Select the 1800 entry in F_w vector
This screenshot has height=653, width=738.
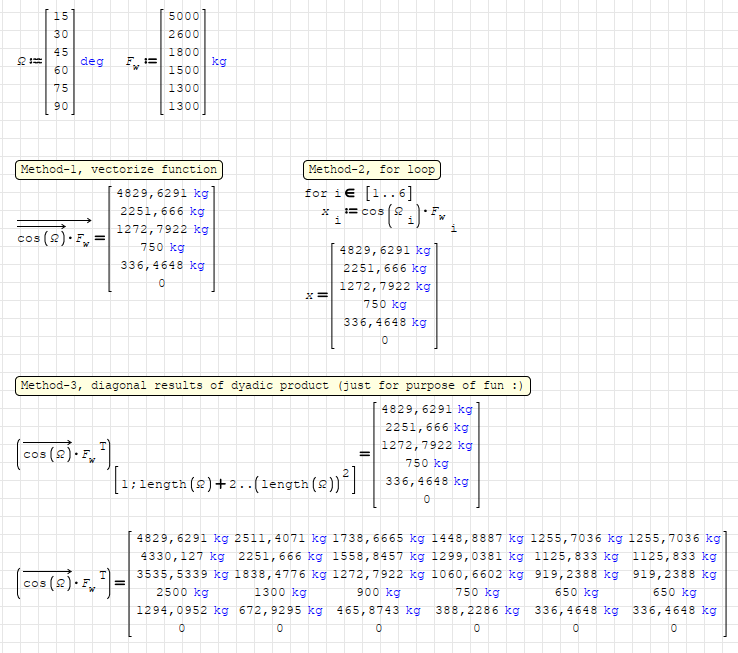tap(183, 52)
